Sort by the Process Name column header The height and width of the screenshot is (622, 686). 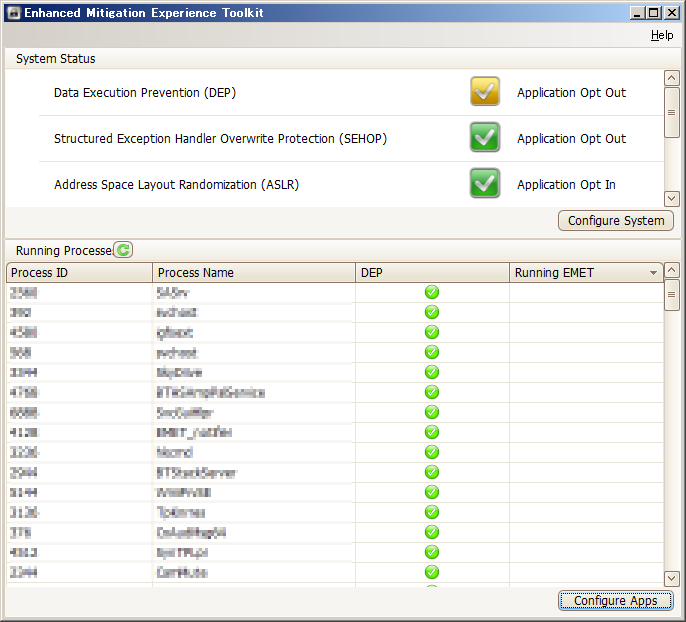(254, 272)
